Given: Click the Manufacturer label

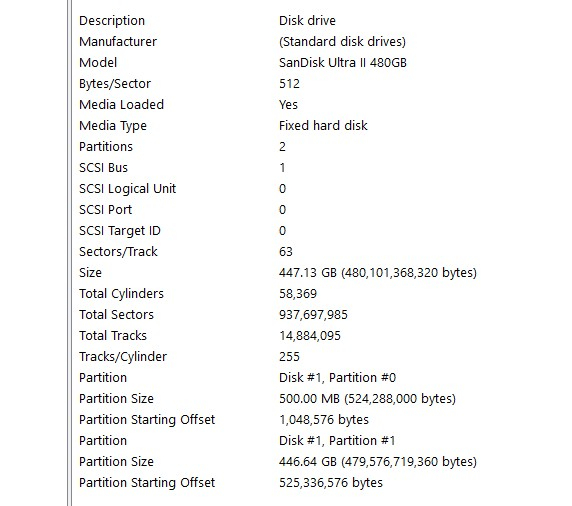Looking at the screenshot, I should (118, 42).
